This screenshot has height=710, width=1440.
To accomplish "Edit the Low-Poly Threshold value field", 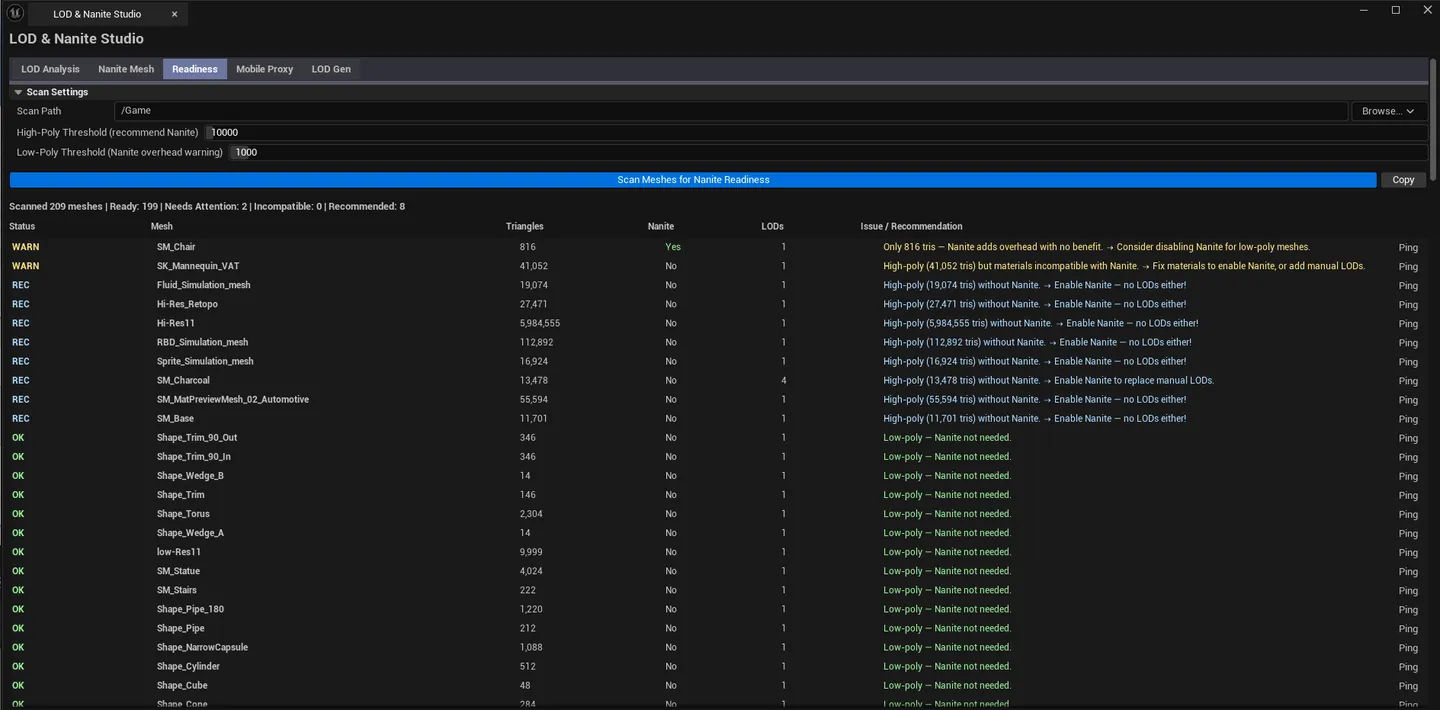I will pos(828,152).
